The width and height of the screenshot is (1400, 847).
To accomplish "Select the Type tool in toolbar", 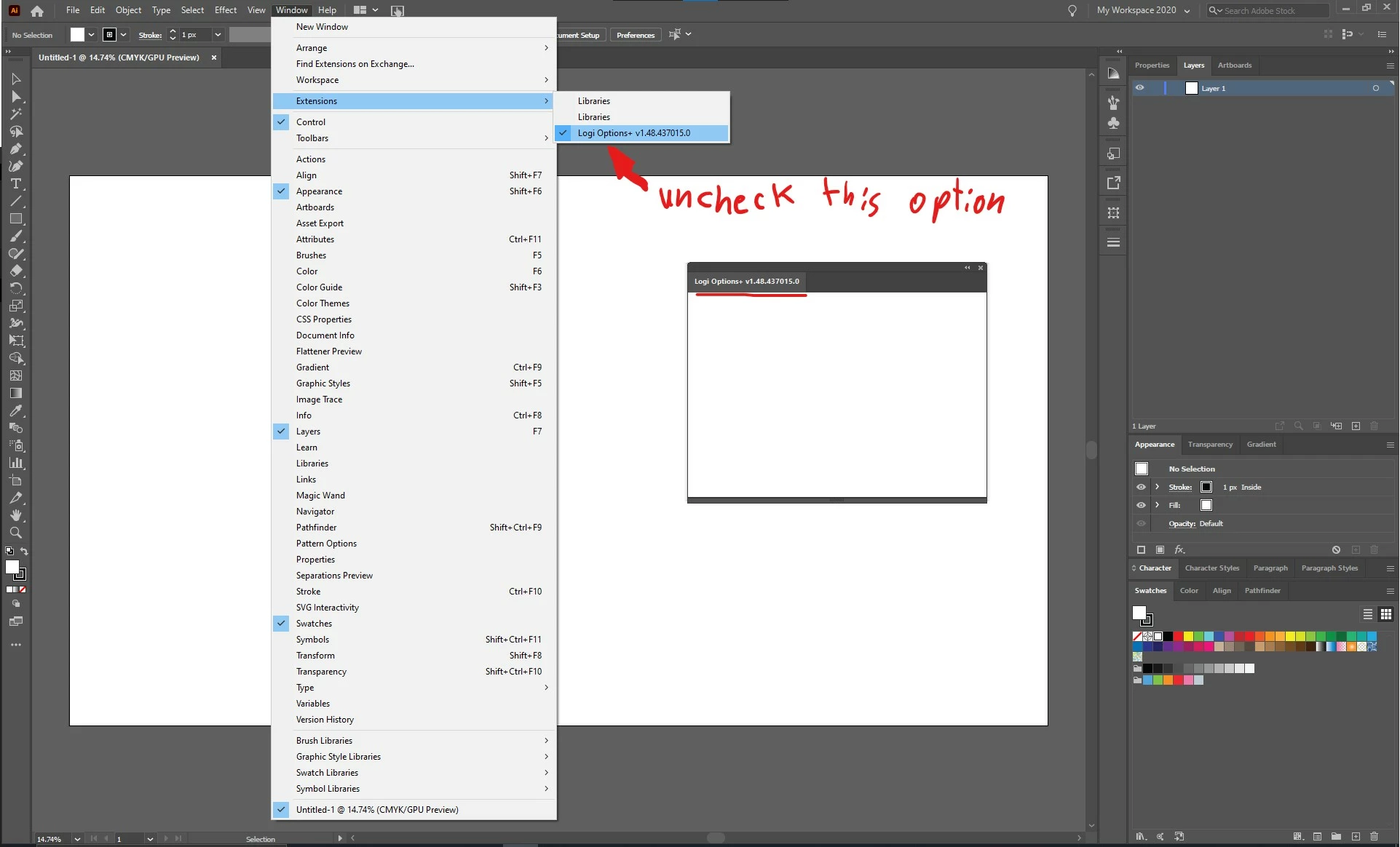I will click(x=15, y=184).
